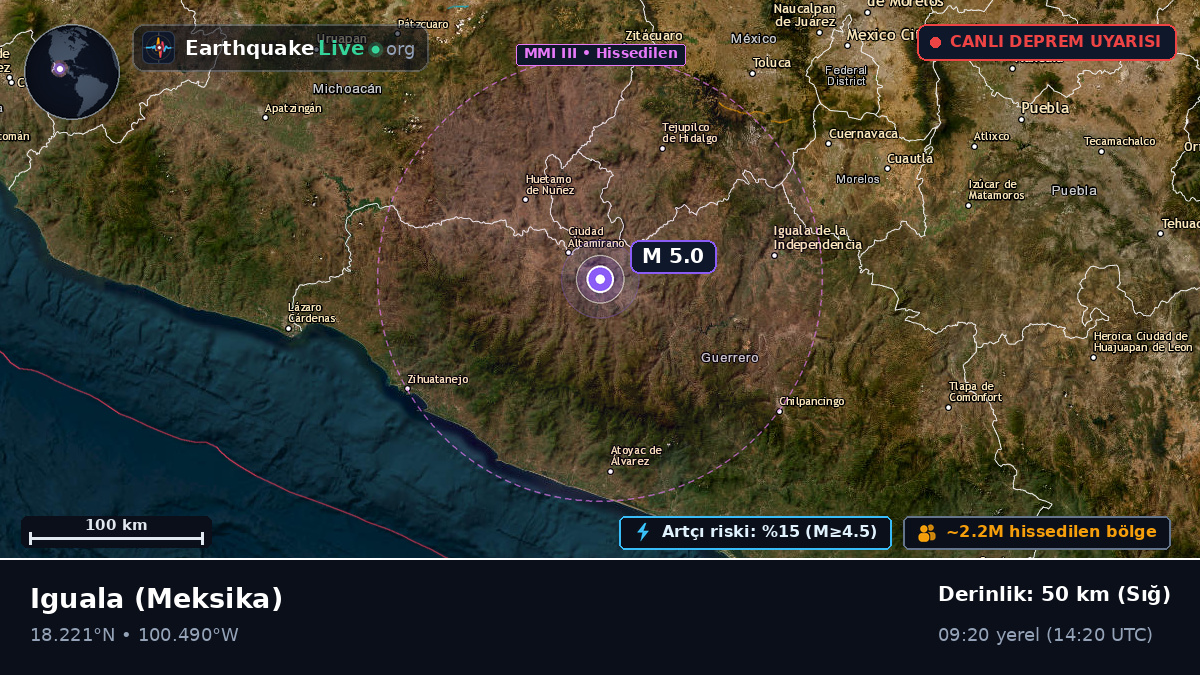Select the M 5.0 magnitude label
The height and width of the screenshot is (675, 1200).
click(673, 256)
